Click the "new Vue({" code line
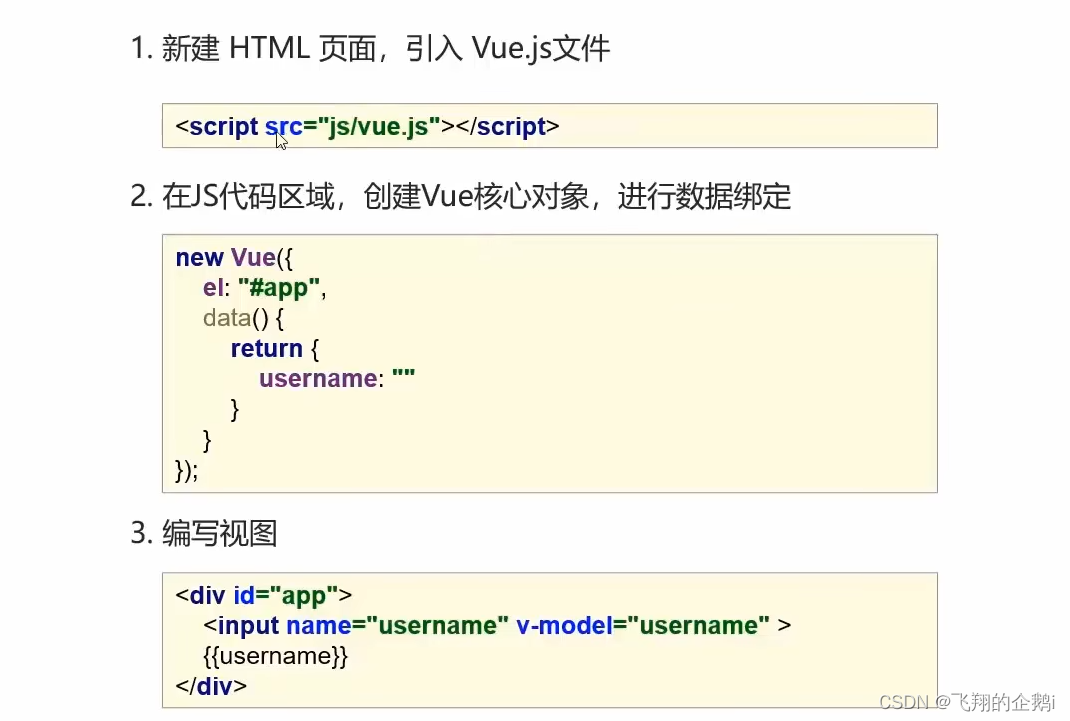Screen dimensions: 1070x721 pyautogui.click(x=234, y=258)
